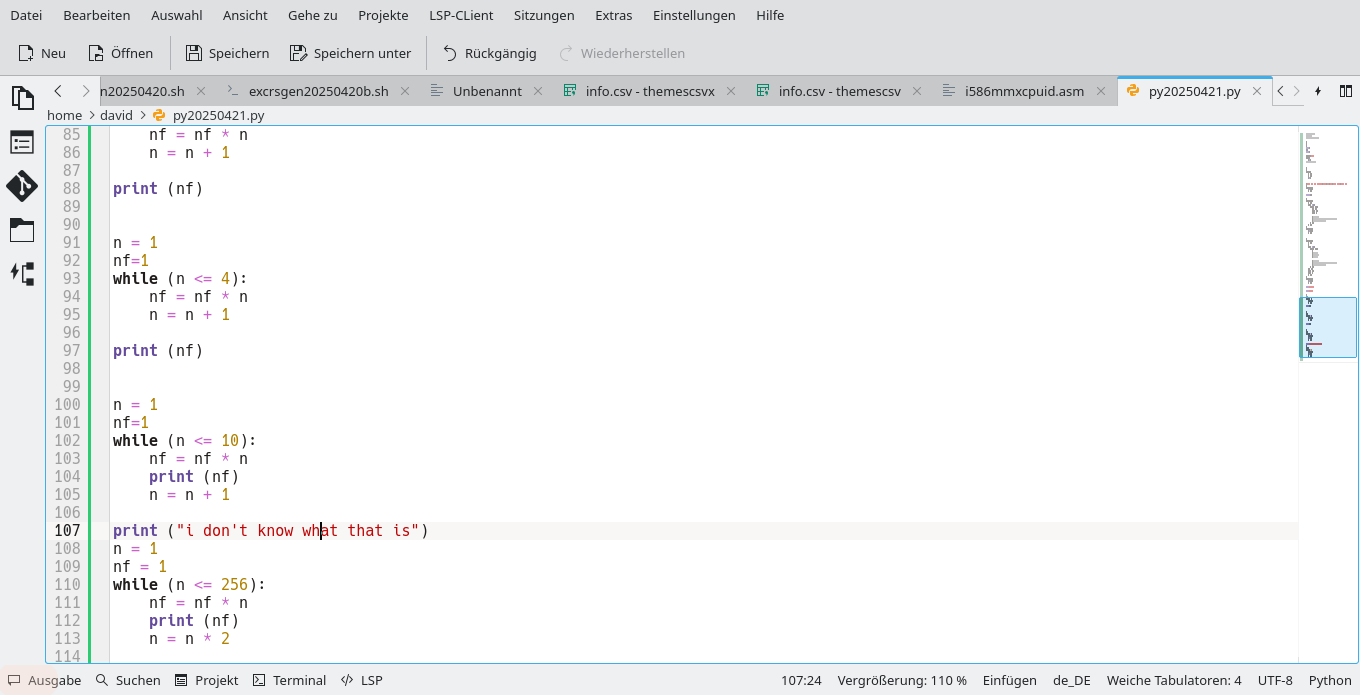Viewport: 1360px width, 695px height.
Task: Open the Documents sidebar panel
Action: click(22, 98)
